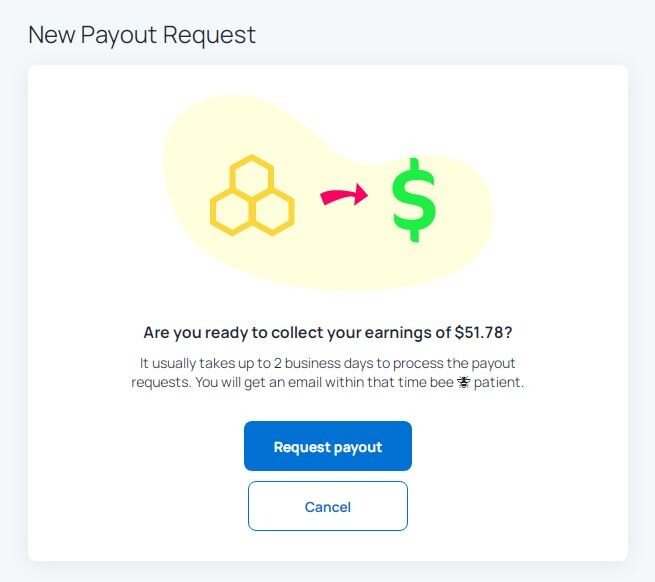
Task: Cancel the payout request
Action: 328,506
